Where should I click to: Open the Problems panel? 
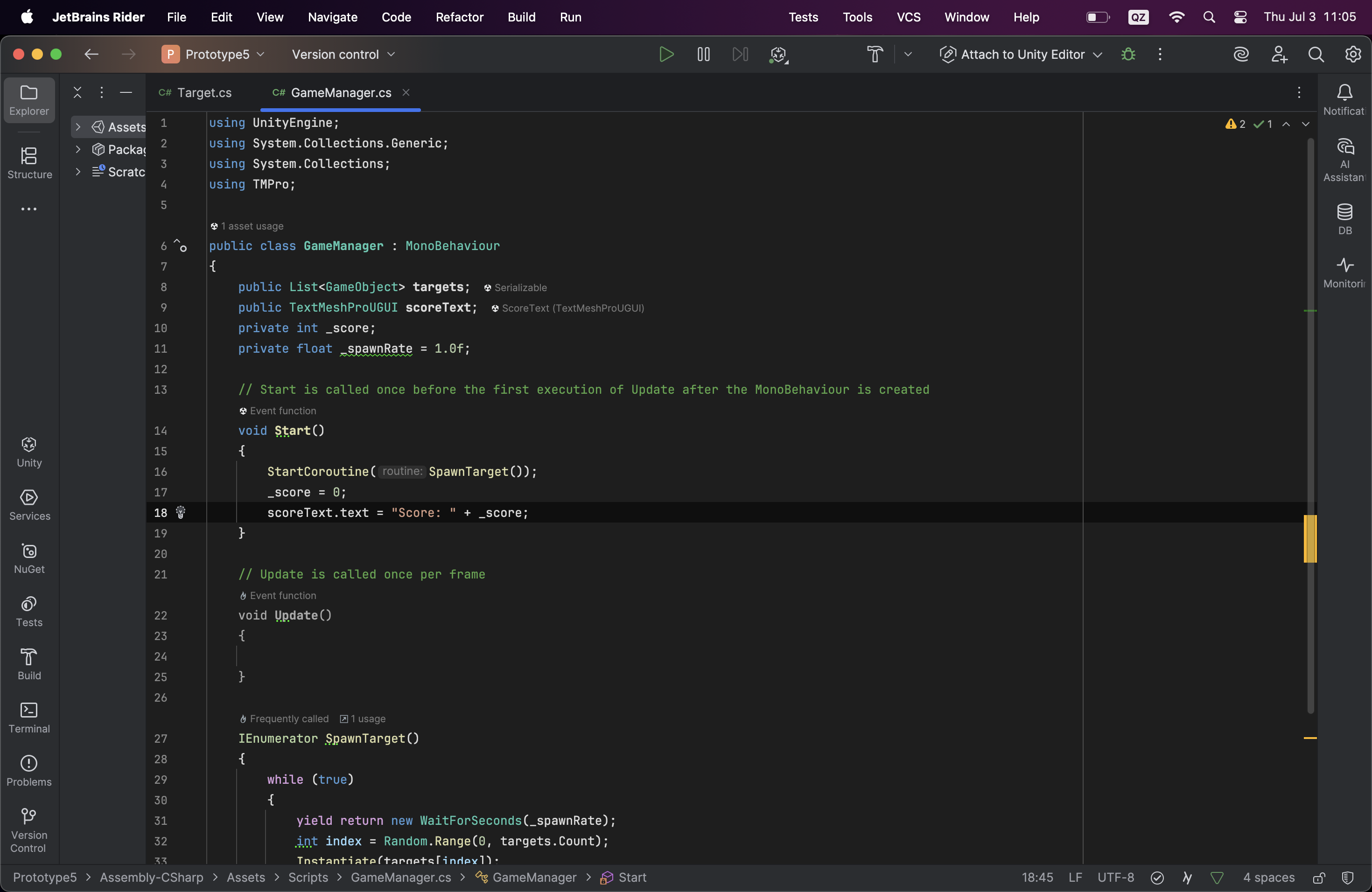click(x=29, y=771)
